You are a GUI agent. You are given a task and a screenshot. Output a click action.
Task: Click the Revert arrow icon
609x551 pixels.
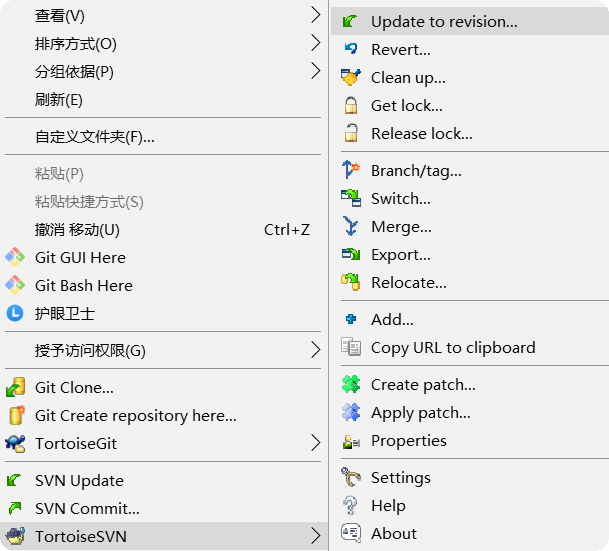pyautogui.click(x=350, y=49)
